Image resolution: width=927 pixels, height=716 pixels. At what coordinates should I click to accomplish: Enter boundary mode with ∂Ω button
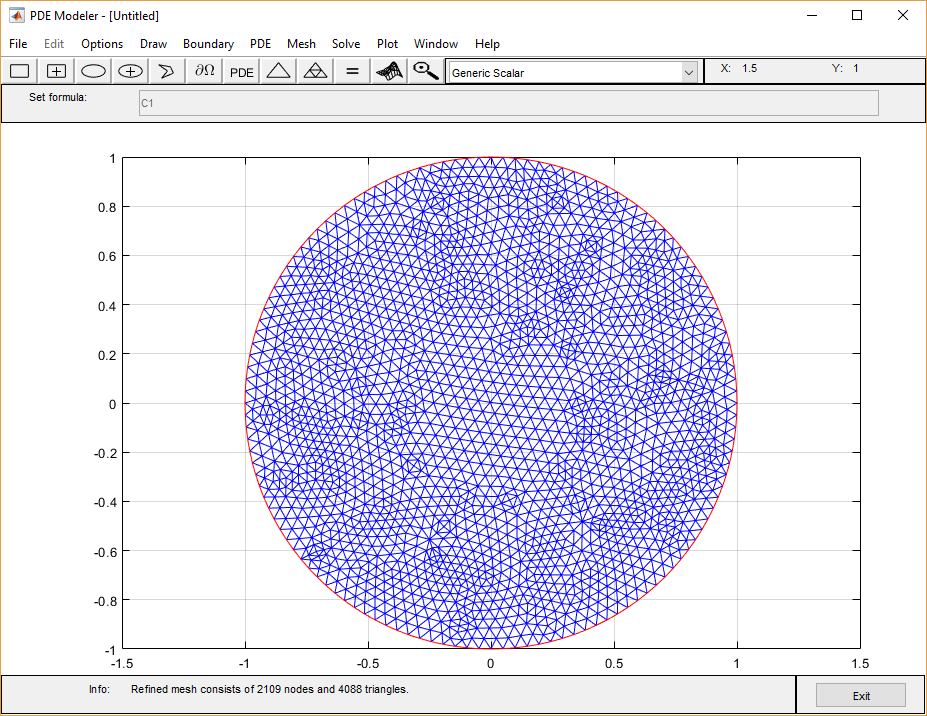pyautogui.click(x=205, y=72)
